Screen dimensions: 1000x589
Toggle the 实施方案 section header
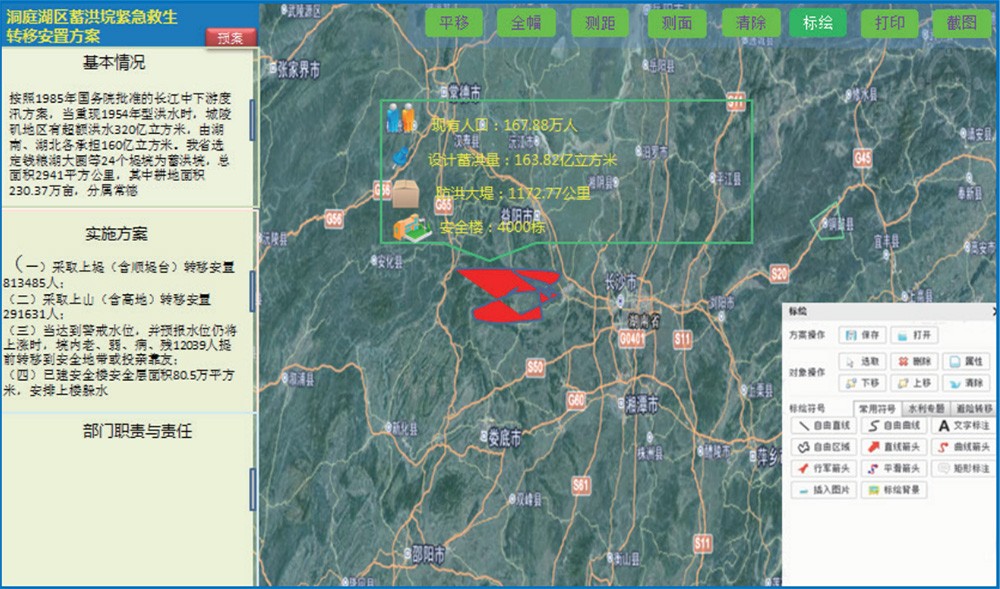[116, 234]
